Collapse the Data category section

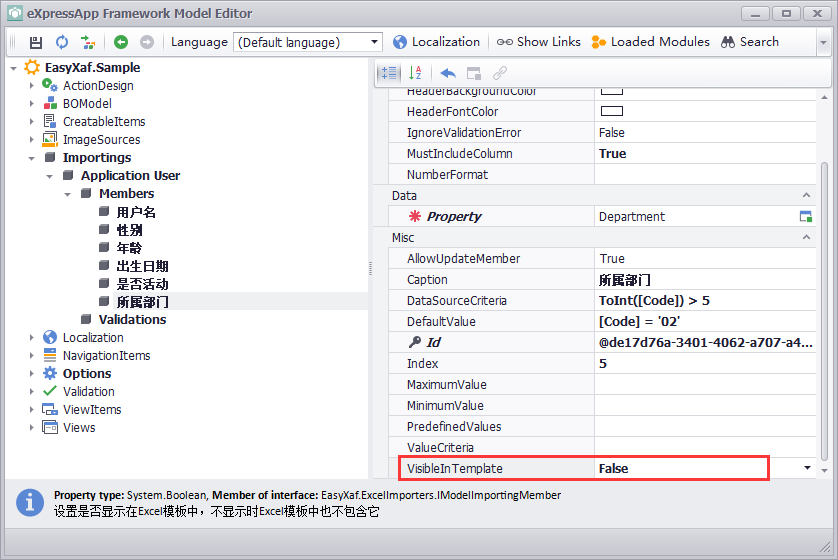pos(807,196)
